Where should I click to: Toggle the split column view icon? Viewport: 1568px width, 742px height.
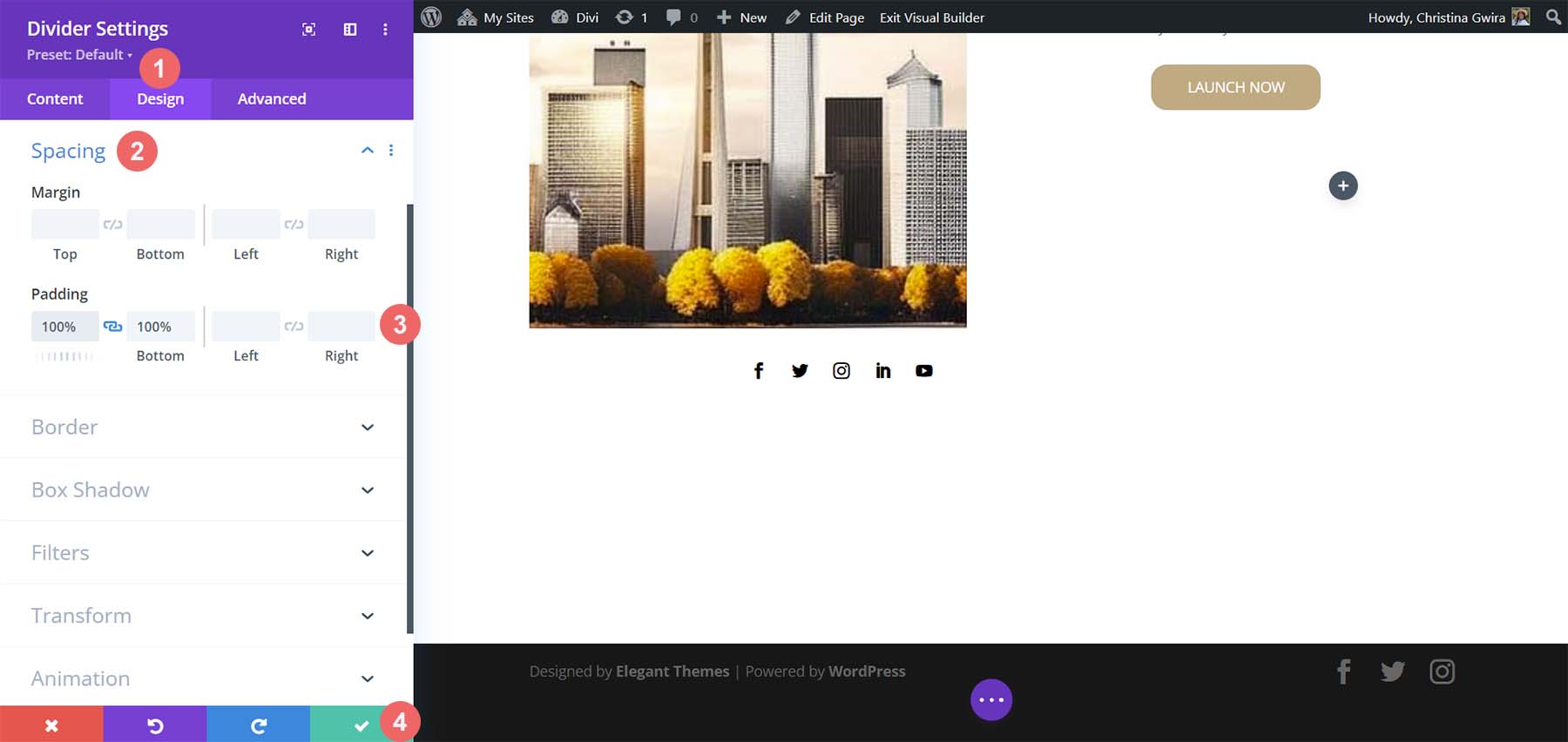tap(350, 30)
